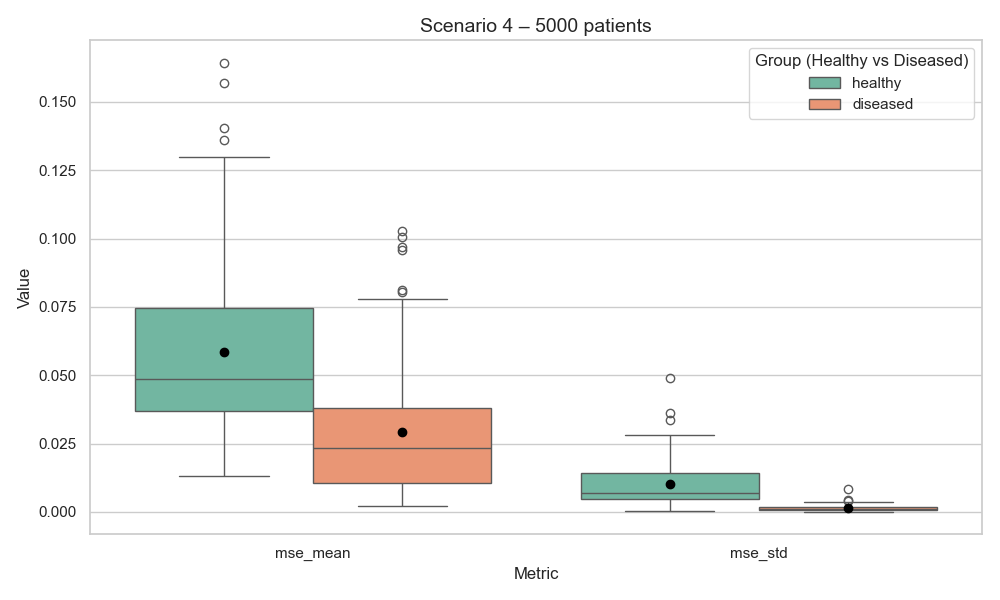This screenshot has width=1000, height=600.
Task: Click the chart title "Scenario 4 – 5000 patients"
Action: tap(536, 26)
